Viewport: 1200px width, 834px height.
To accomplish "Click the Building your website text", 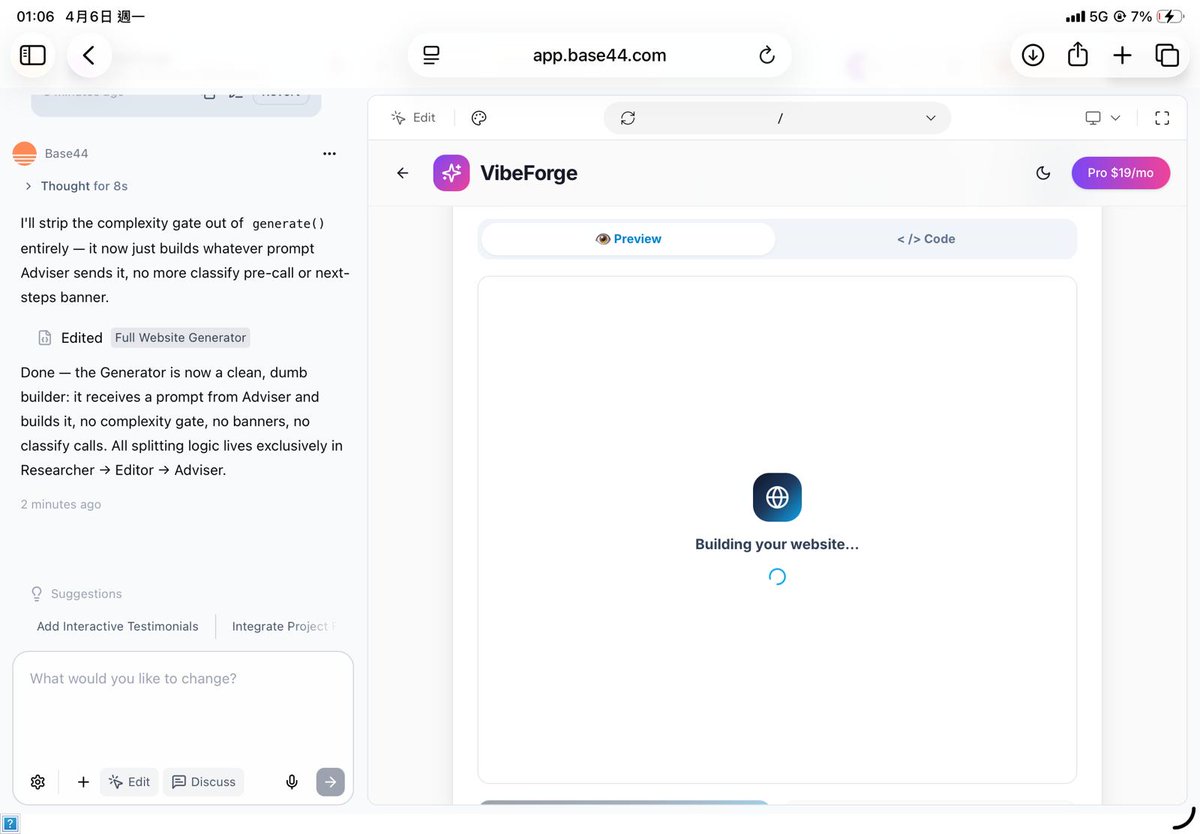I will coord(777,544).
